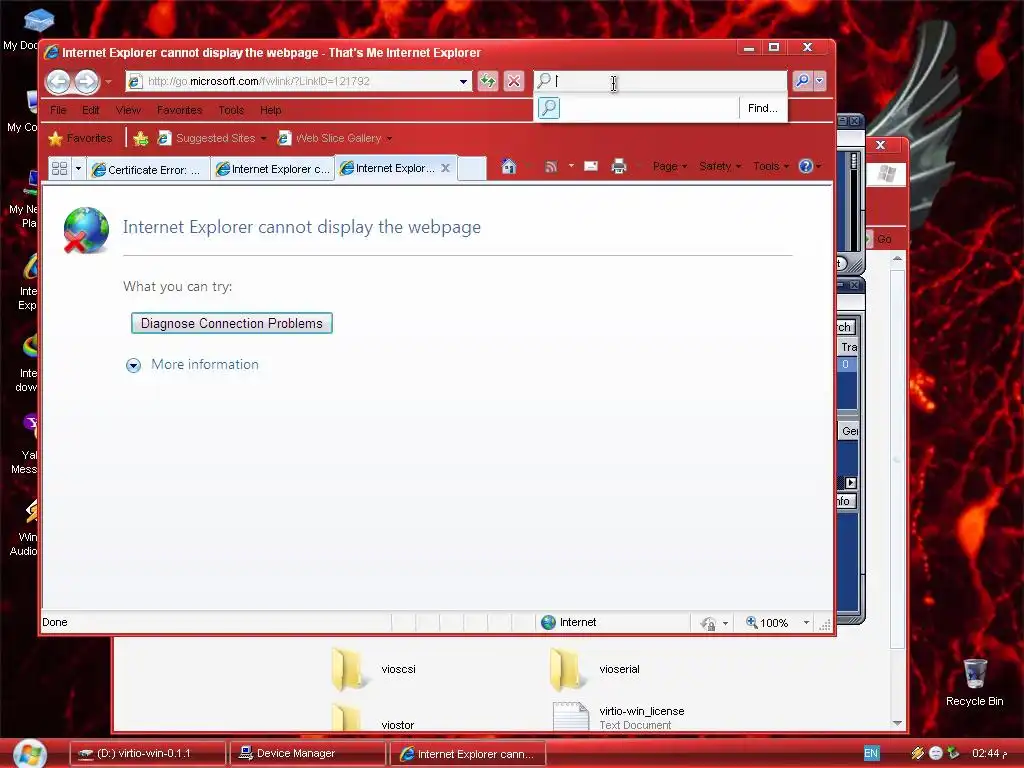The height and width of the screenshot is (768, 1024).
Task: Click the Find... option
Action: (763, 108)
